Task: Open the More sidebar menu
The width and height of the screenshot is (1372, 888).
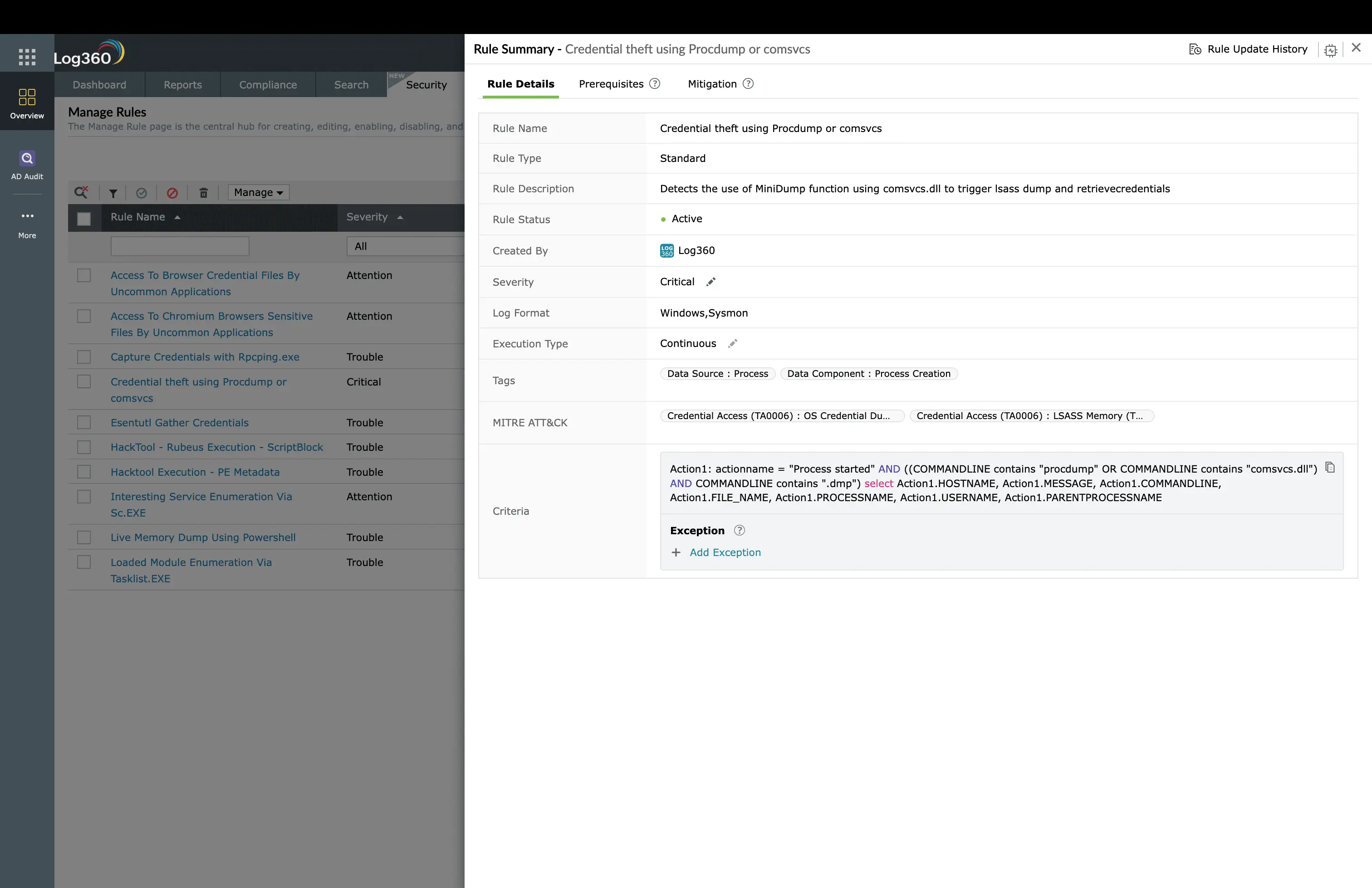Action: (27, 225)
